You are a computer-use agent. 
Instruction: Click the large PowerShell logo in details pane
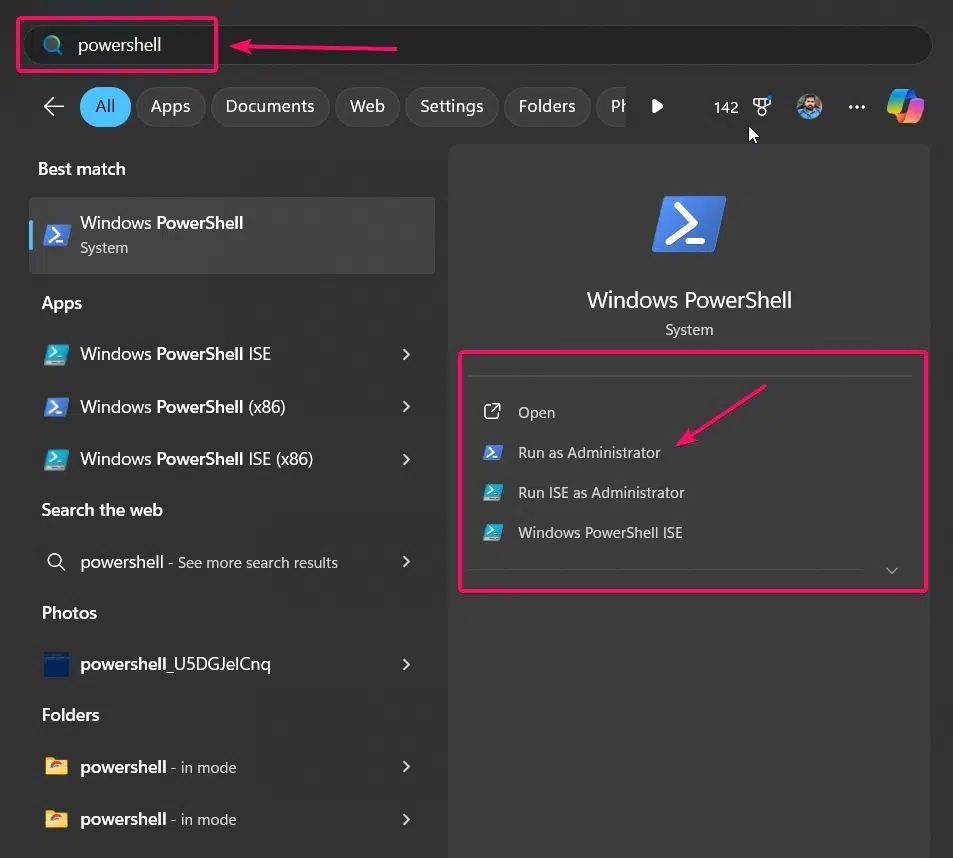(x=689, y=224)
